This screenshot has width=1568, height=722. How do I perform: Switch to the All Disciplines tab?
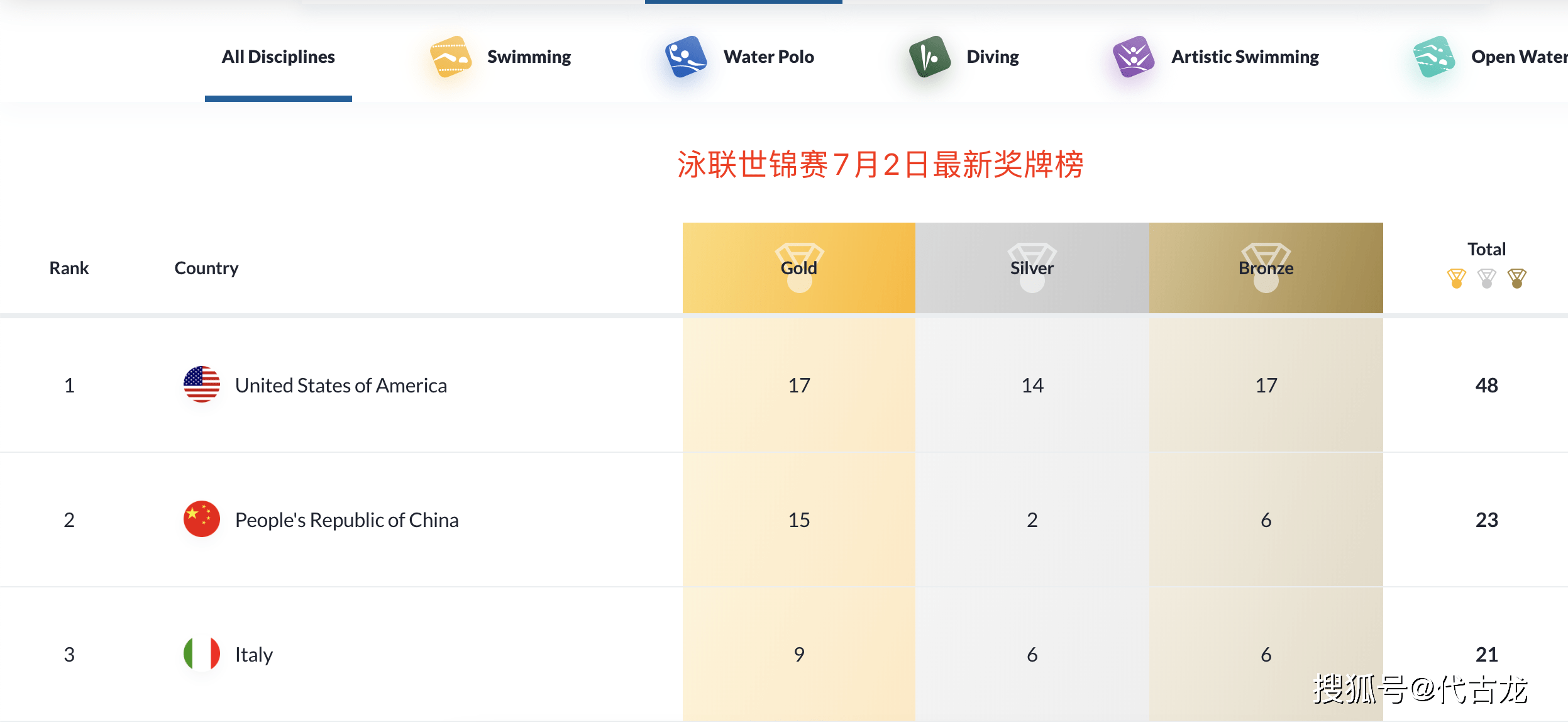(x=278, y=57)
